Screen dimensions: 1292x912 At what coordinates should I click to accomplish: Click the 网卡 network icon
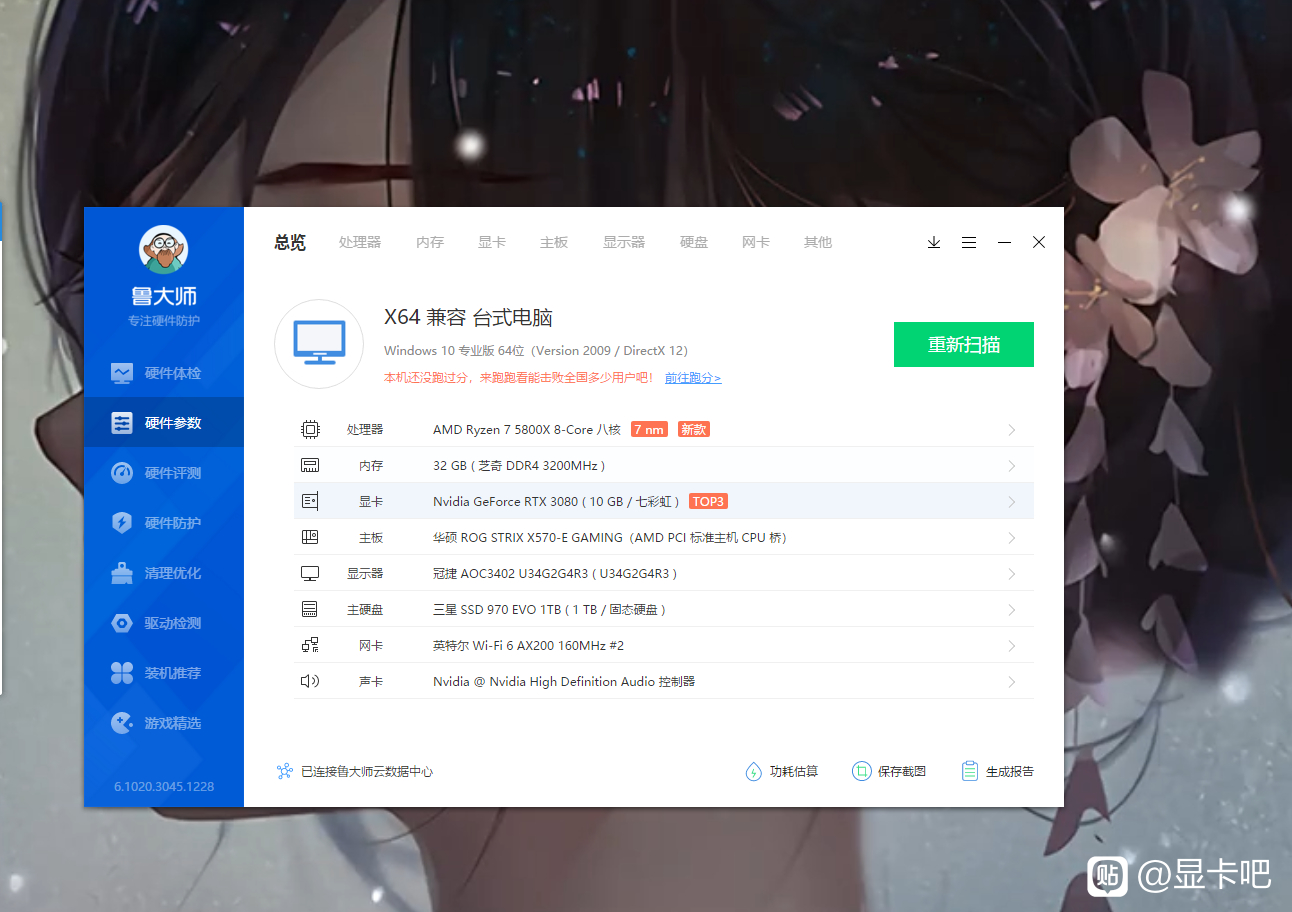310,645
